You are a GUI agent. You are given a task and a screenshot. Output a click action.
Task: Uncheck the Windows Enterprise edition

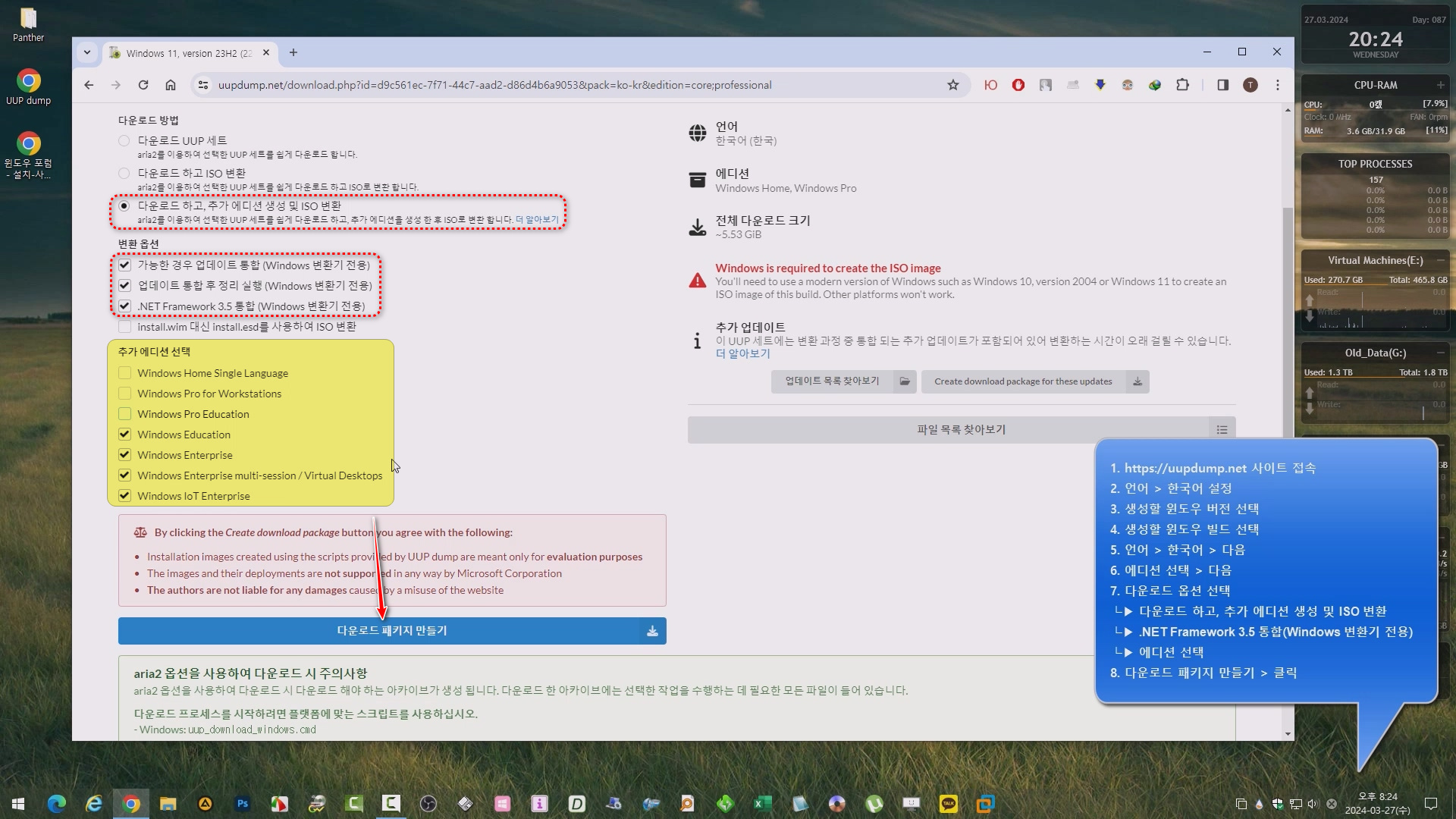pos(125,455)
